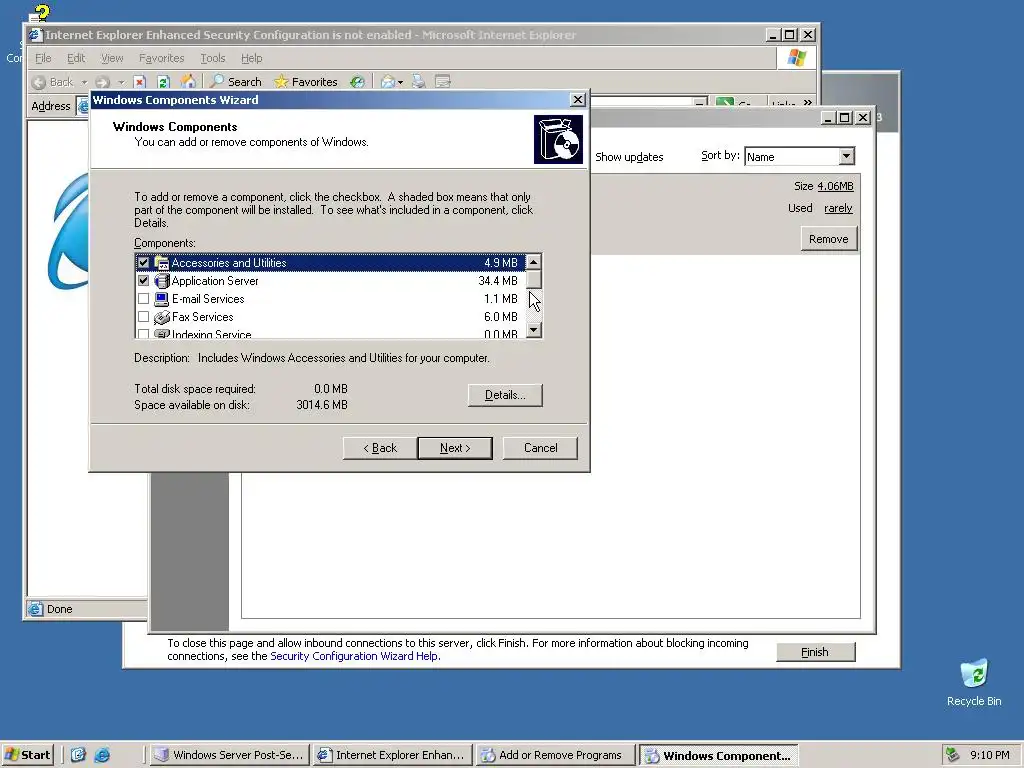Switch to Add or Remove Programs taskbar button
This screenshot has width=1024, height=768.
(x=555, y=755)
